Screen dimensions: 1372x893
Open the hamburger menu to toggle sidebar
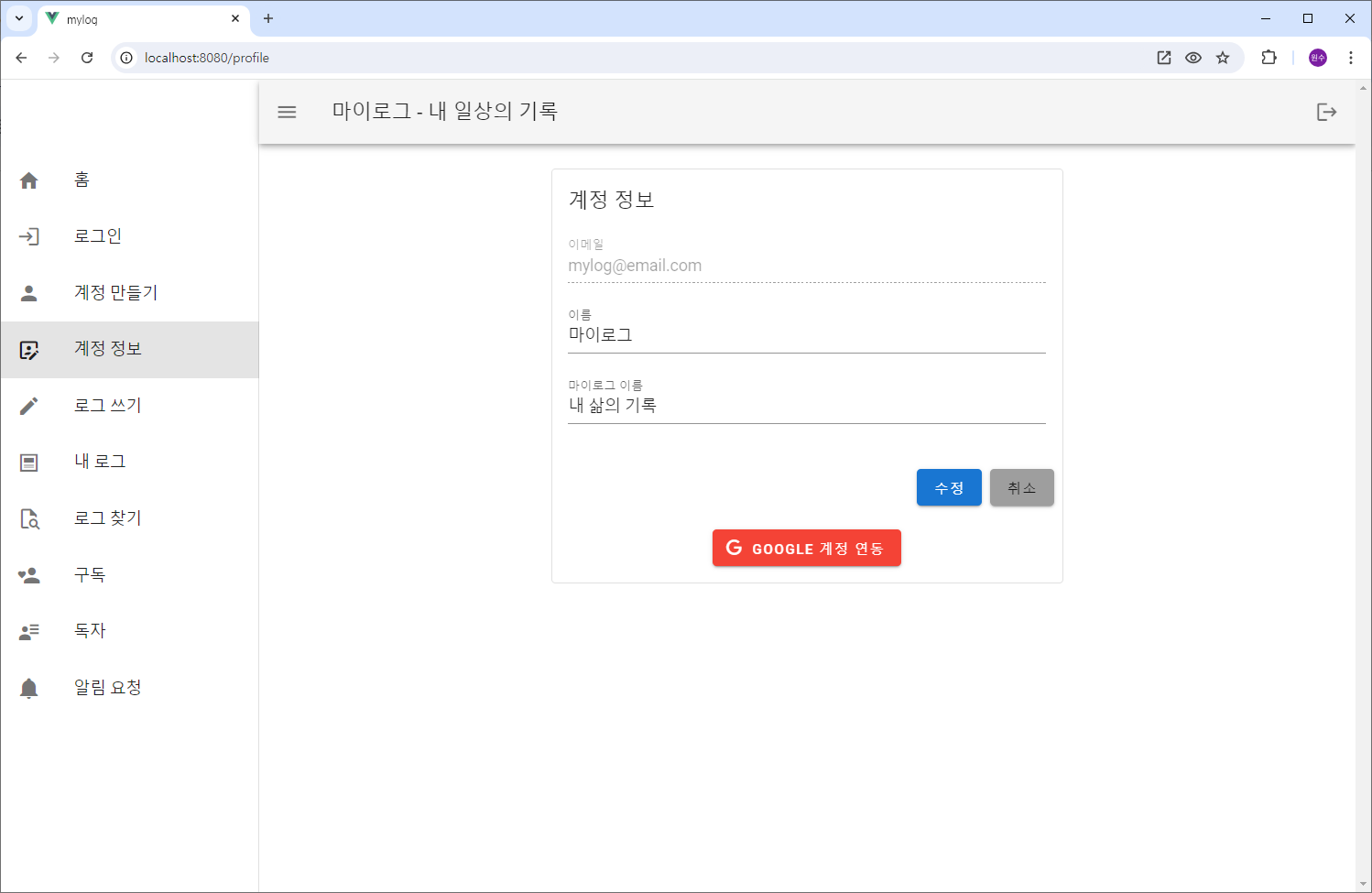(x=287, y=111)
